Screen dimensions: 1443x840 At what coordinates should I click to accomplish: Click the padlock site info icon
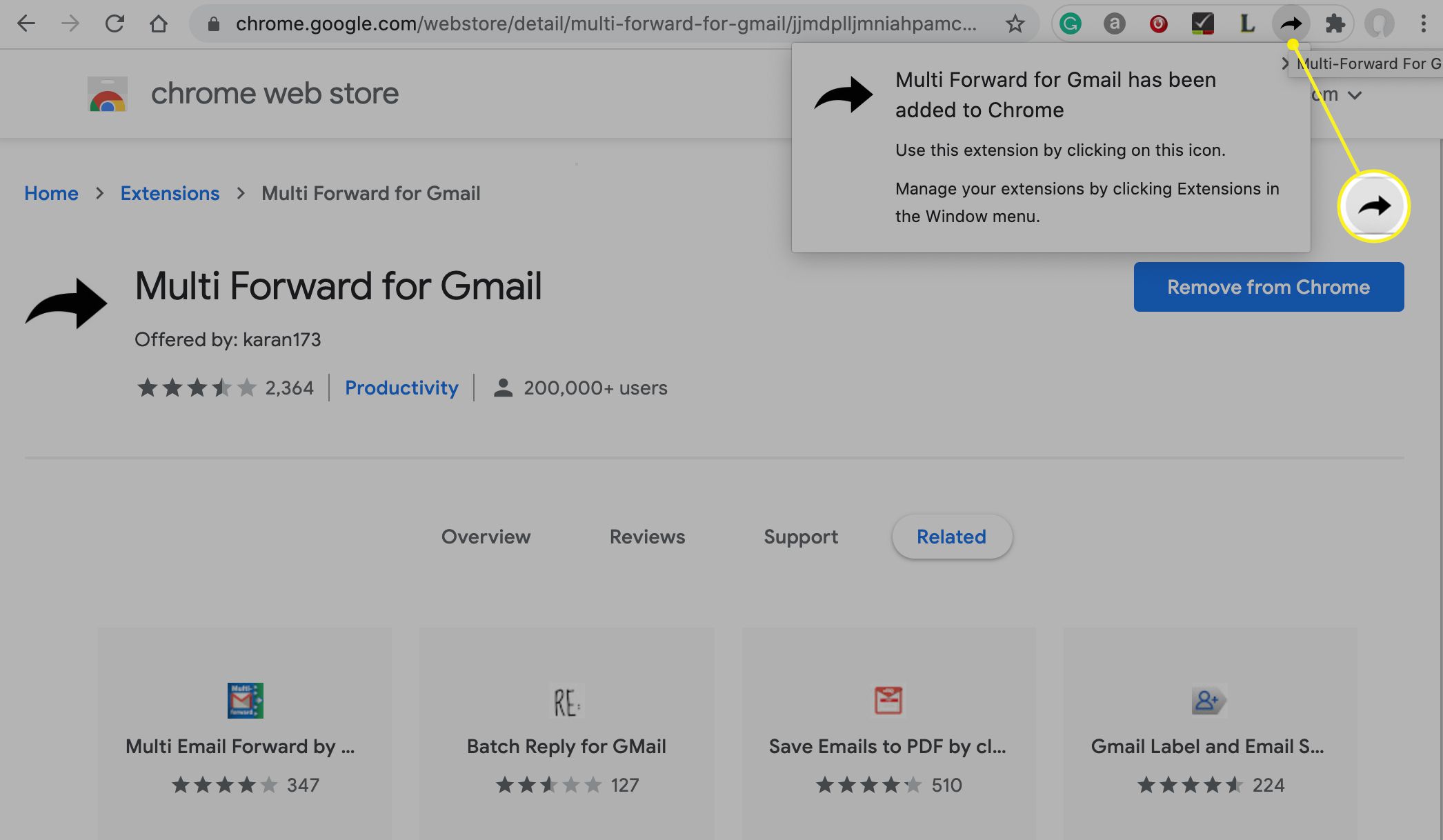coord(214,24)
